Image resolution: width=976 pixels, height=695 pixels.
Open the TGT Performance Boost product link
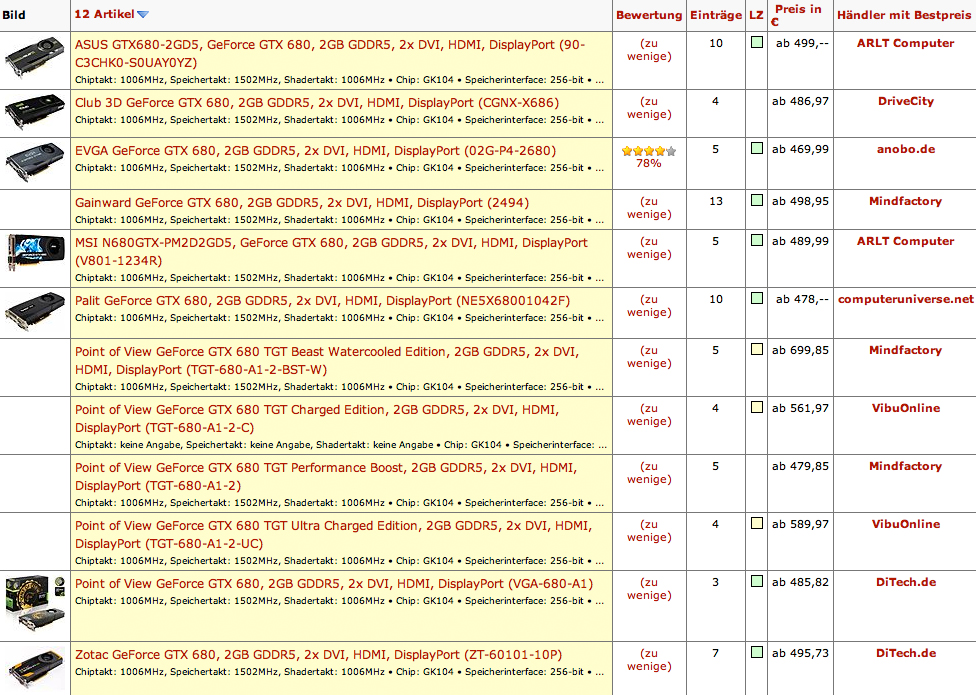[x=326, y=476]
